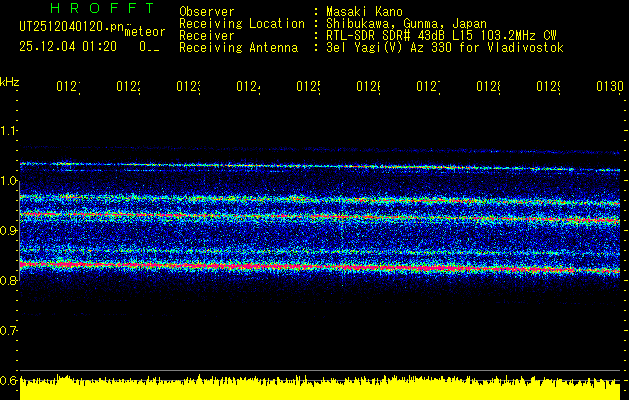This screenshot has width=629, height=400.
Task: Click the kHz axis unit label
Action: coord(9,82)
